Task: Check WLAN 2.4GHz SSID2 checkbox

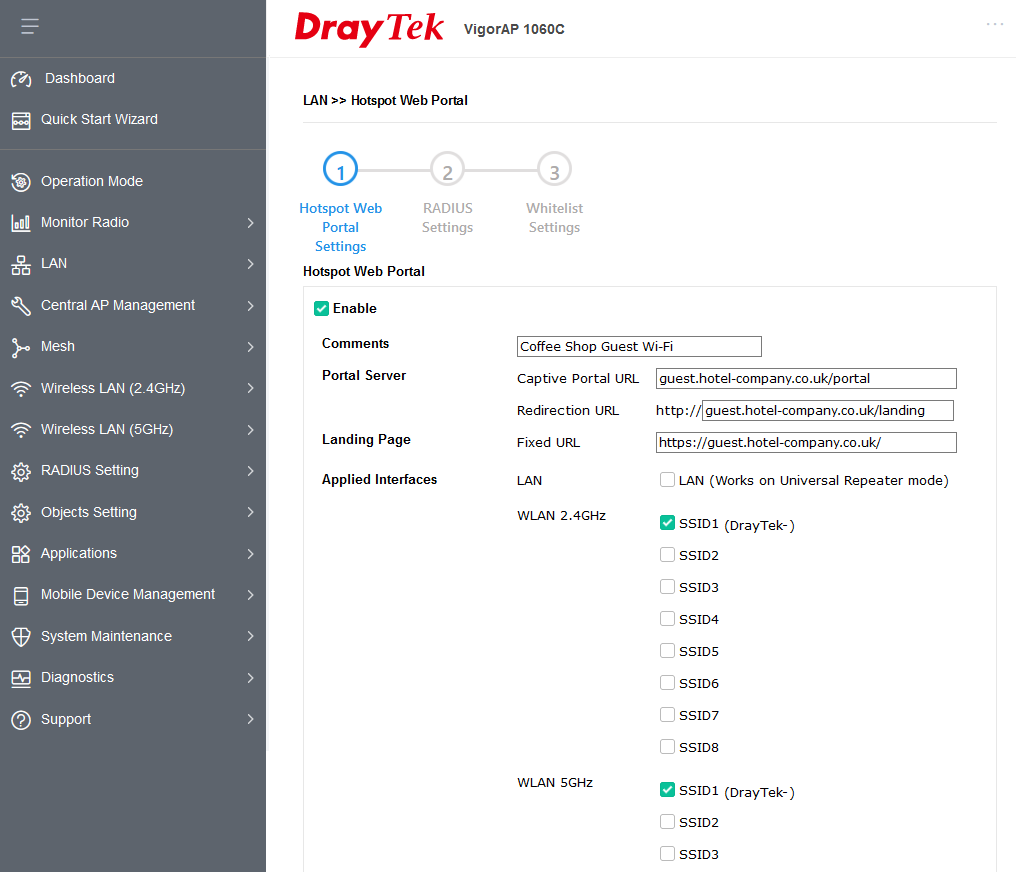Action: pyautogui.click(x=667, y=555)
